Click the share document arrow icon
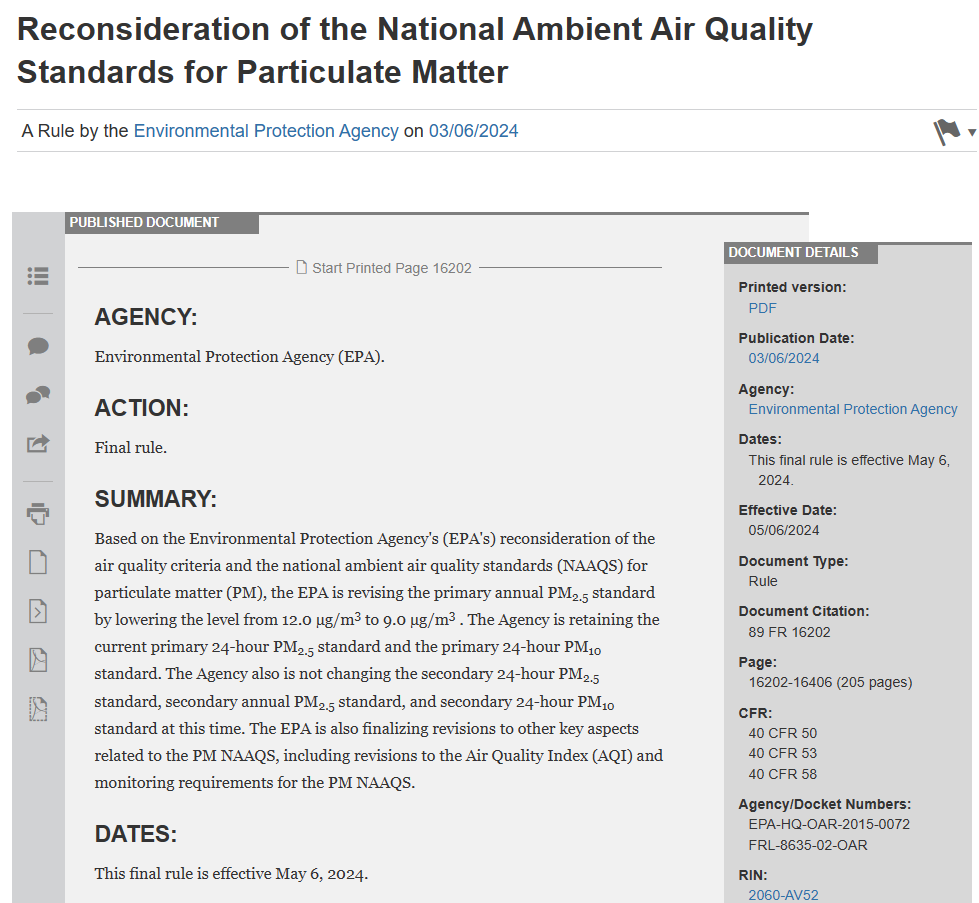The width and height of the screenshot is (979, 903). pos(38,444)
